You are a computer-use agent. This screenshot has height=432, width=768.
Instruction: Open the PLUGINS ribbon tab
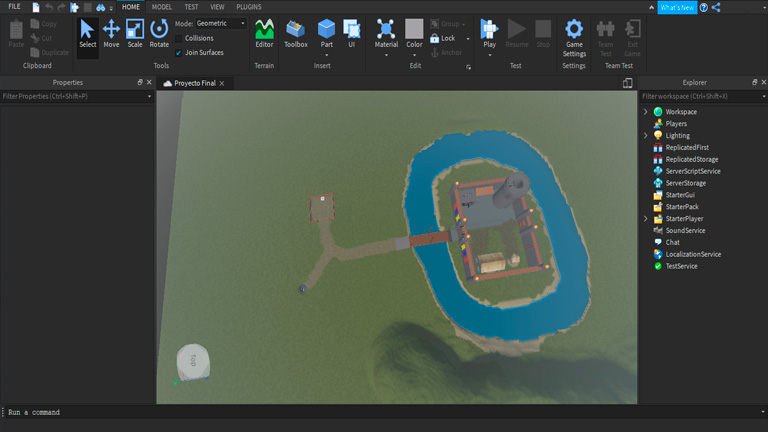point(249,7)
